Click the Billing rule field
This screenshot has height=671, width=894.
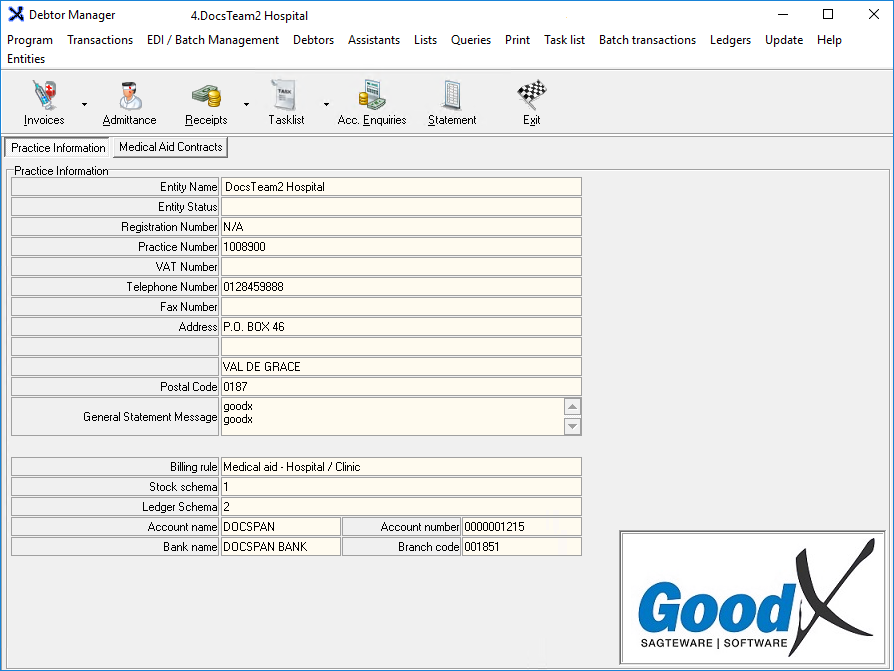click(401, 467)
